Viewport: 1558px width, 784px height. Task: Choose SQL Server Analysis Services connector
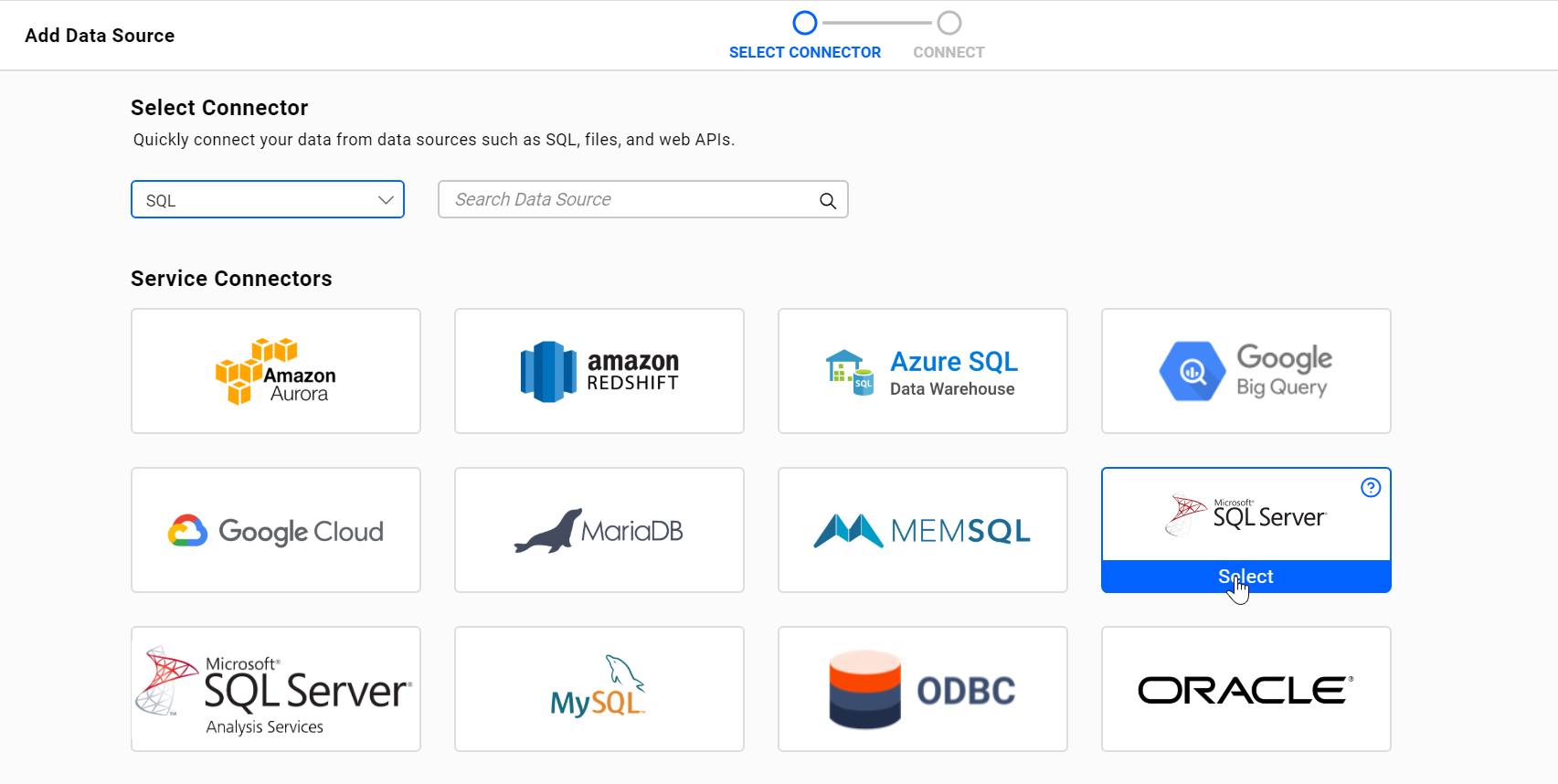point(276,689)
